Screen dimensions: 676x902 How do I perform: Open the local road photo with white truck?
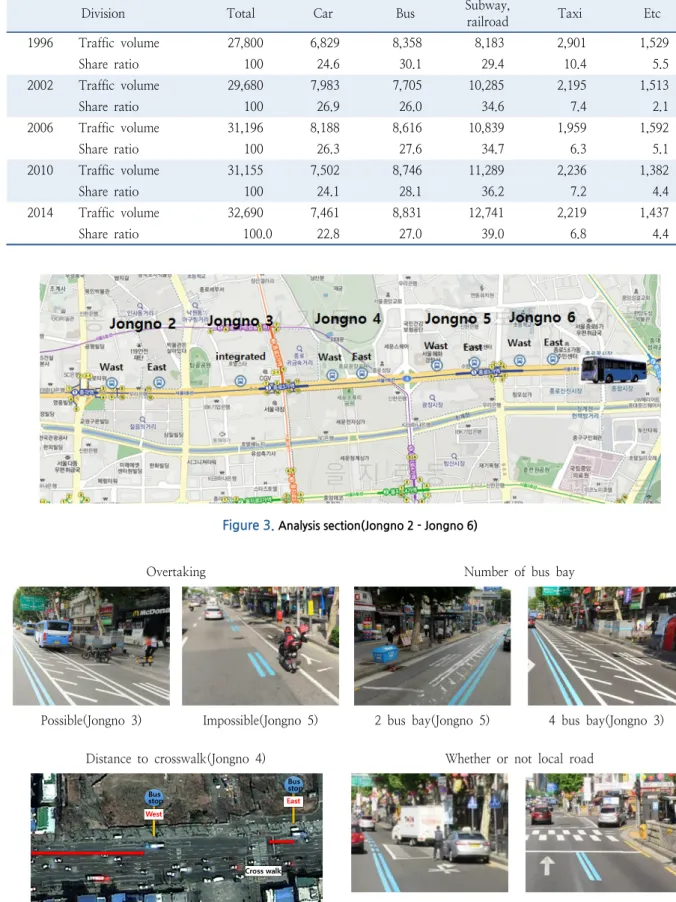click(x=430, y=832)
